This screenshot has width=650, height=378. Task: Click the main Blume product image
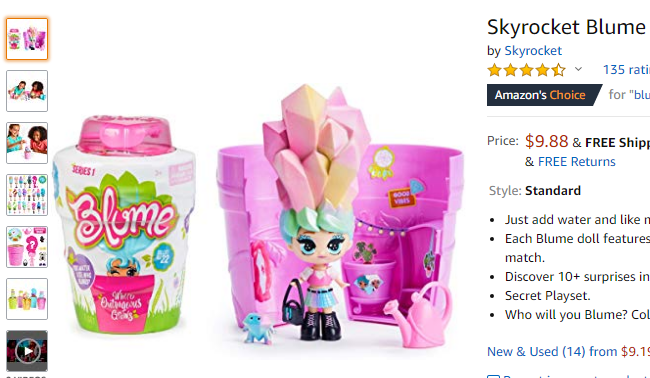258,216
